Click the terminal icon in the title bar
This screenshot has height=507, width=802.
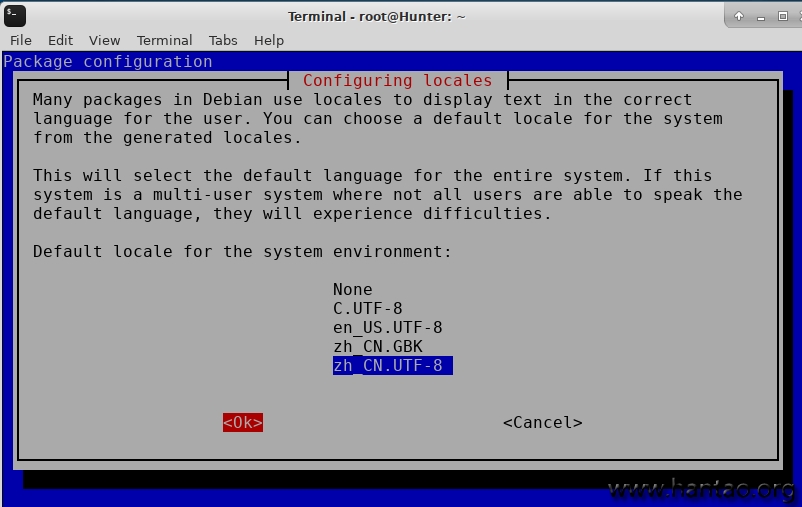(16, 15)
